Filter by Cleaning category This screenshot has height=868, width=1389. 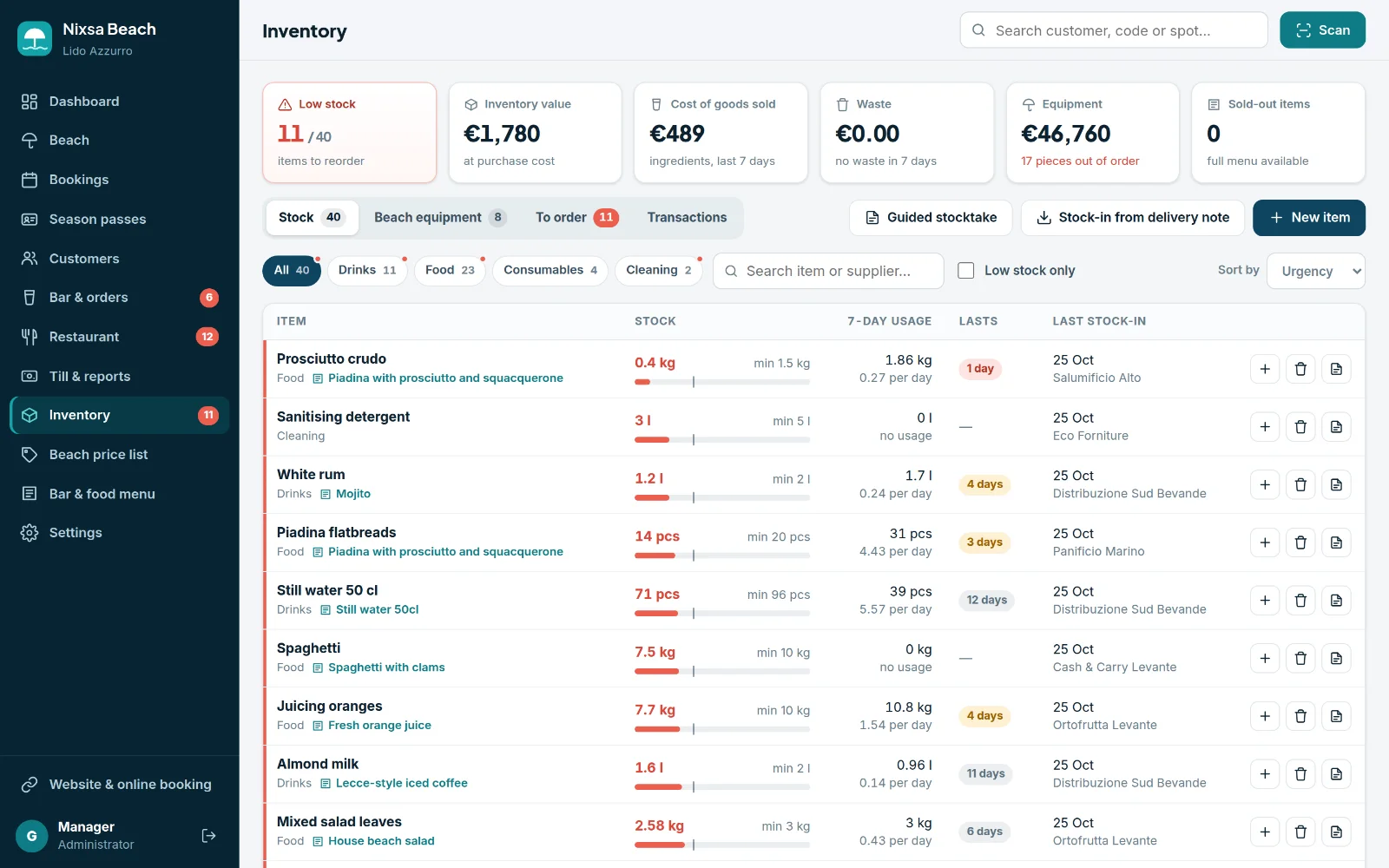(x=659, y=271)
